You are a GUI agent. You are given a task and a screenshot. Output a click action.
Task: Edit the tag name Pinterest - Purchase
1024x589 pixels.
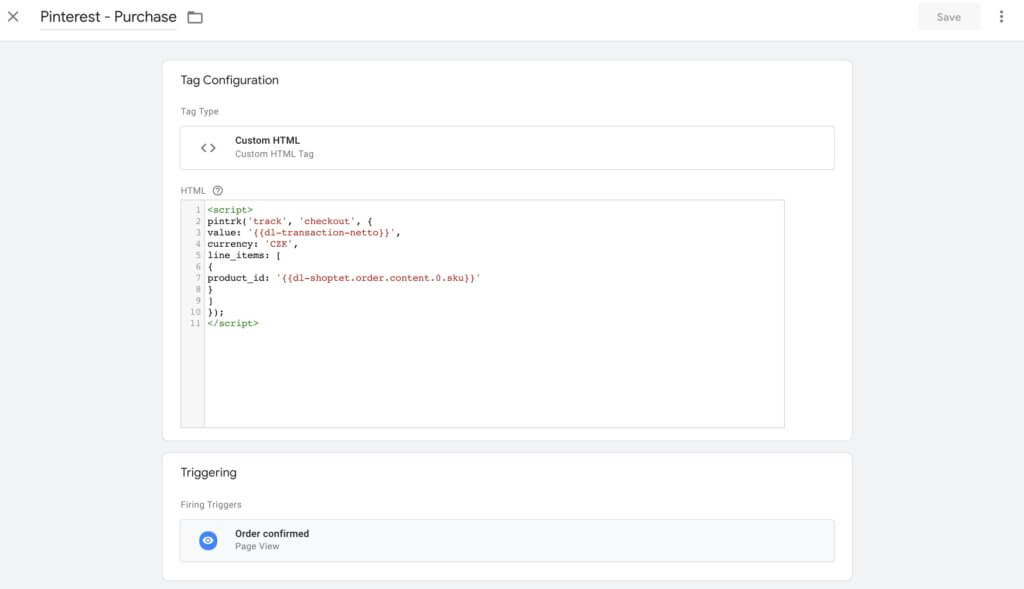coord(108,17)
